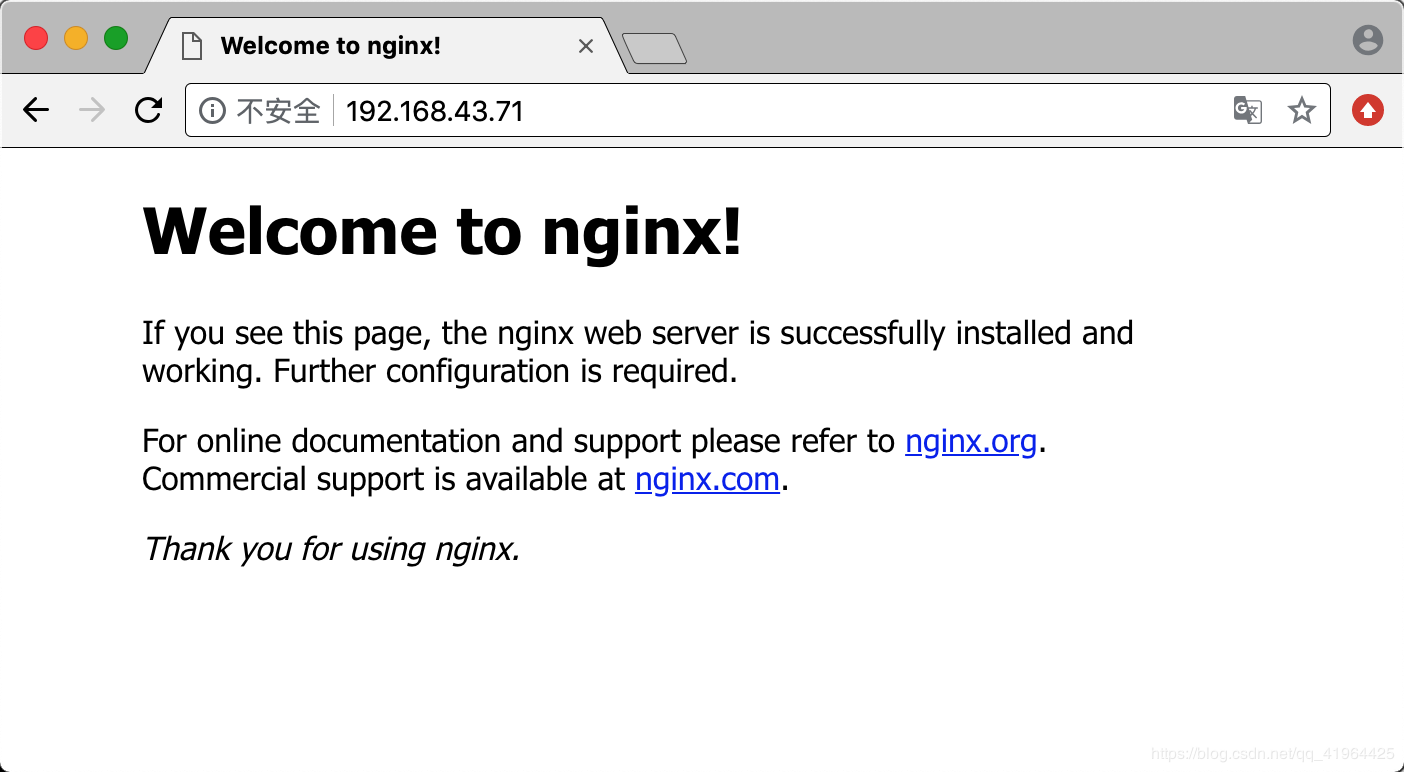Open the Google Translate icon in address bar
This screenshot has width=1404, height=772.
point(1247,110)
